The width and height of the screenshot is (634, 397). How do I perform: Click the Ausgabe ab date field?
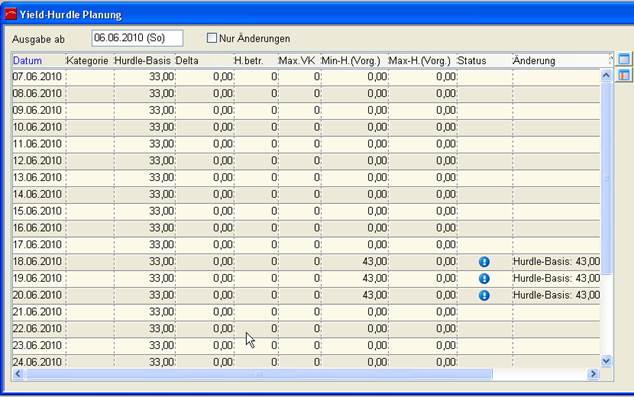tap(137, 38)
